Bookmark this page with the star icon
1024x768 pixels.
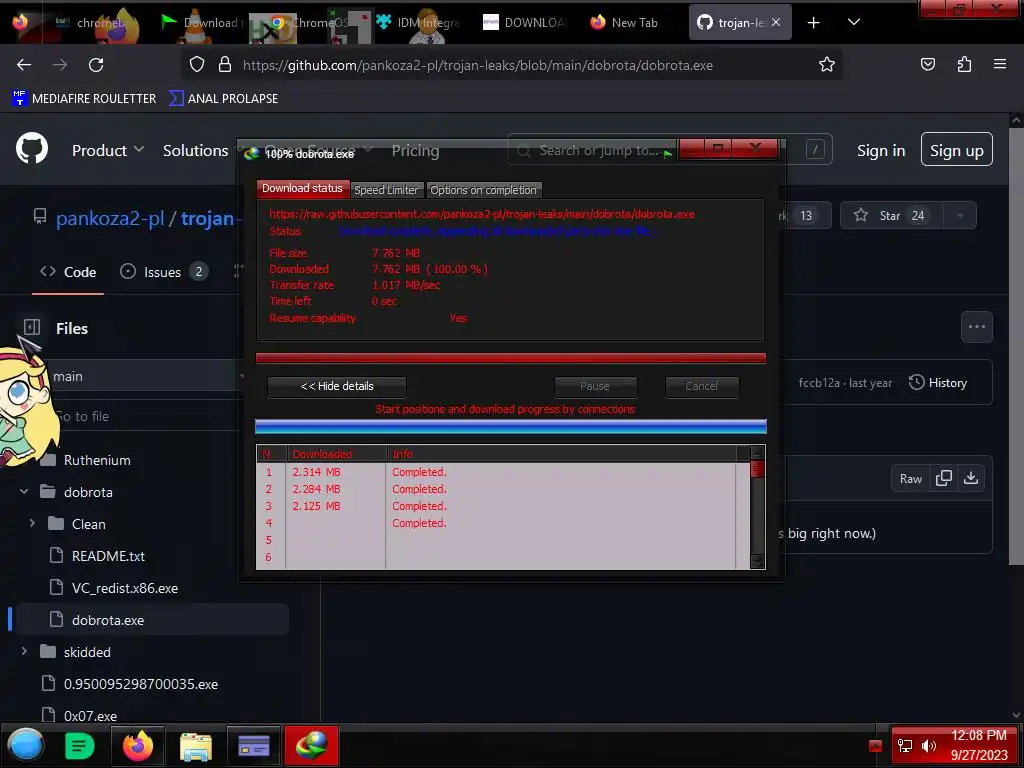click(827, 65)
